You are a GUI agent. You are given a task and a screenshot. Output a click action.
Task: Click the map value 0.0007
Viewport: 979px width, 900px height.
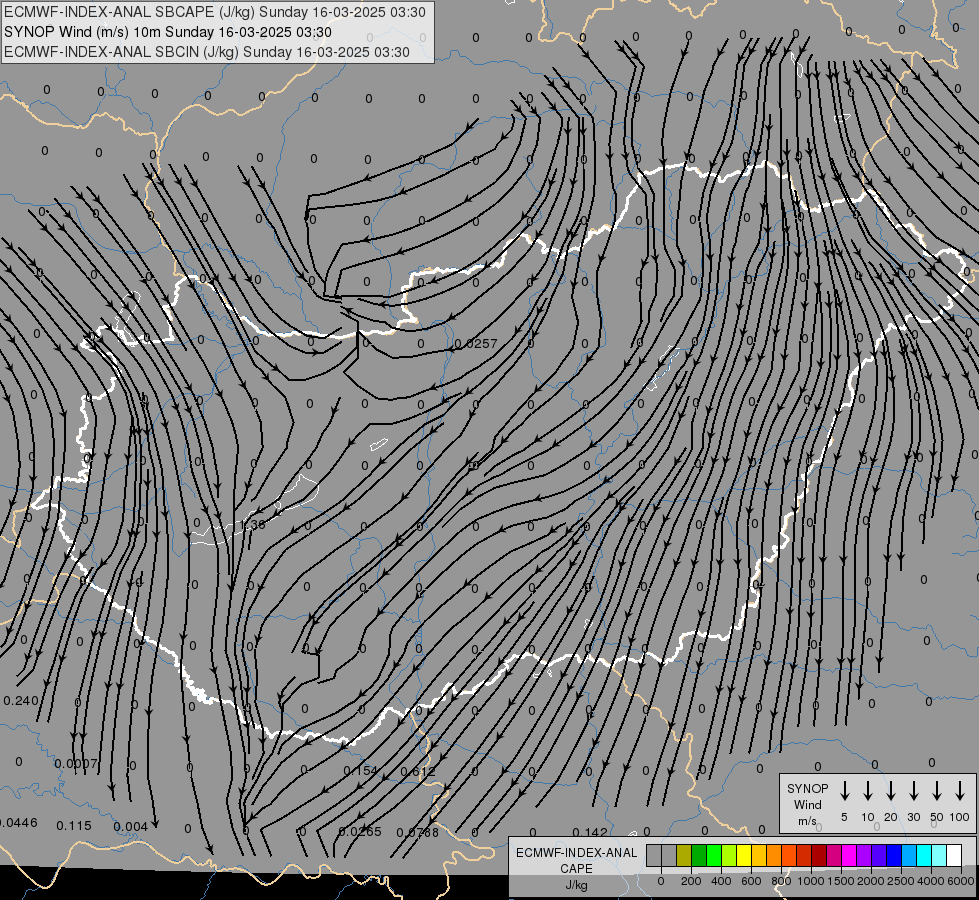tap(76, 764)
